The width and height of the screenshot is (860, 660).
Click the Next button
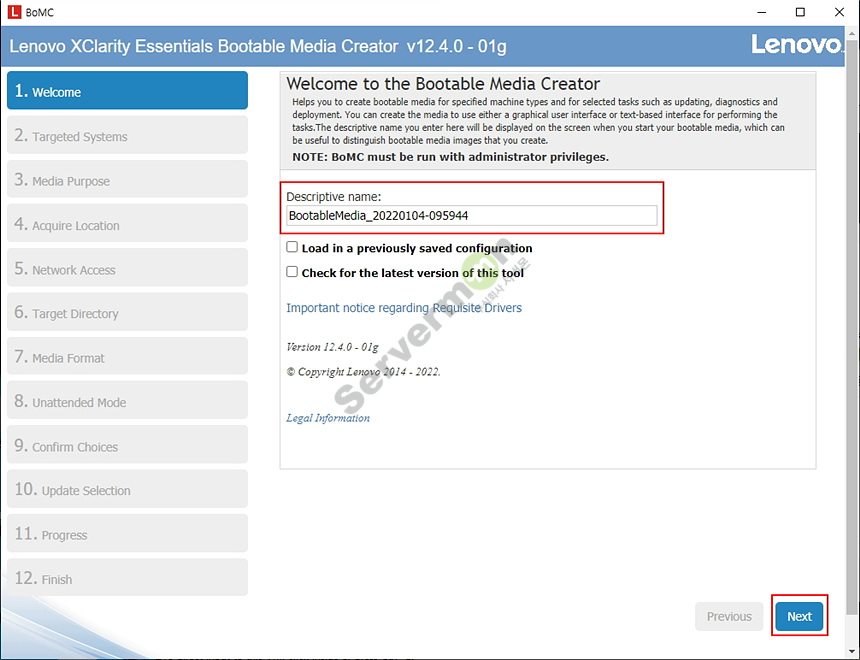[799, 617]
